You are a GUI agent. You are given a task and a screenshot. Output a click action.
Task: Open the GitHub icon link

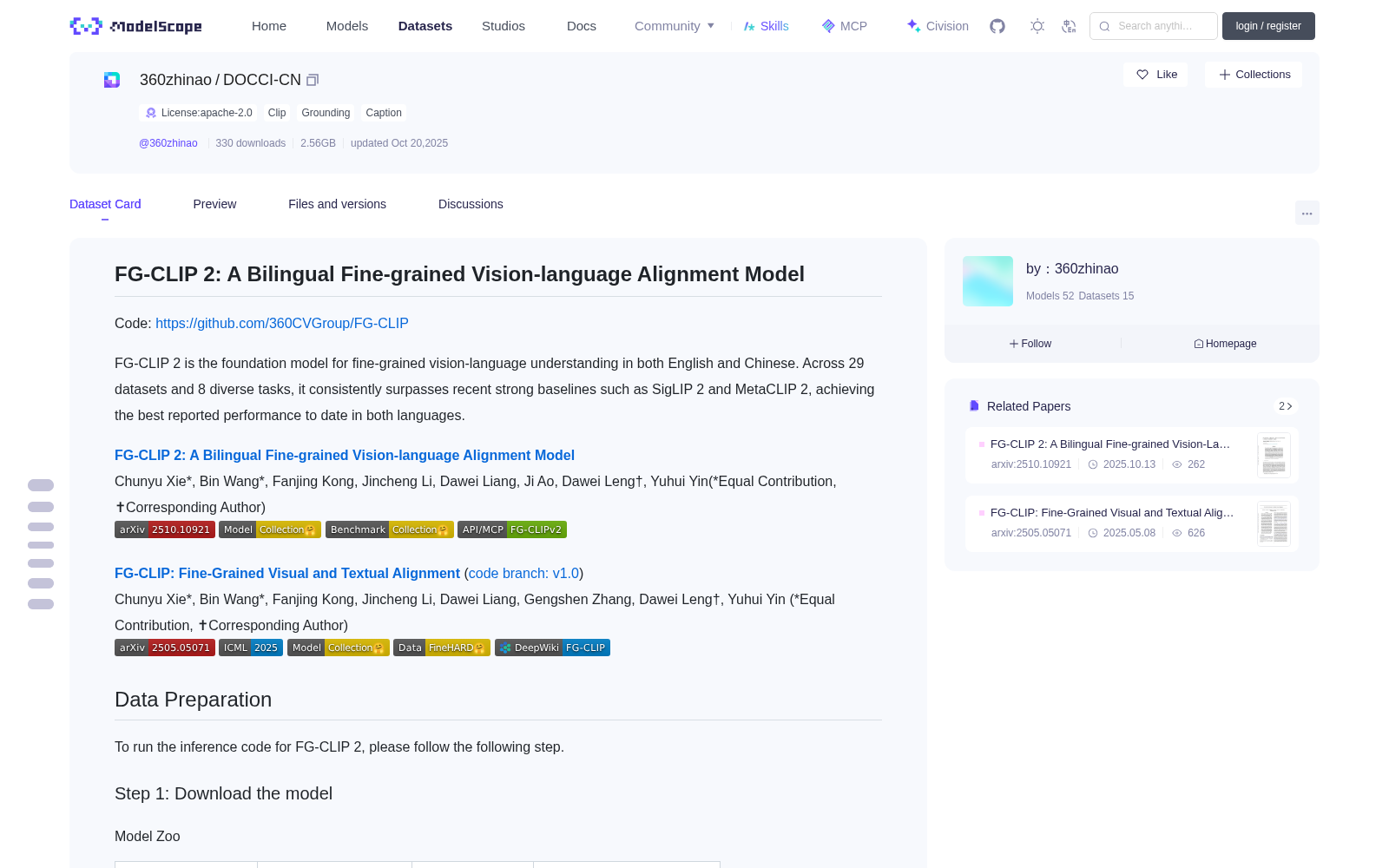[997, 26]
